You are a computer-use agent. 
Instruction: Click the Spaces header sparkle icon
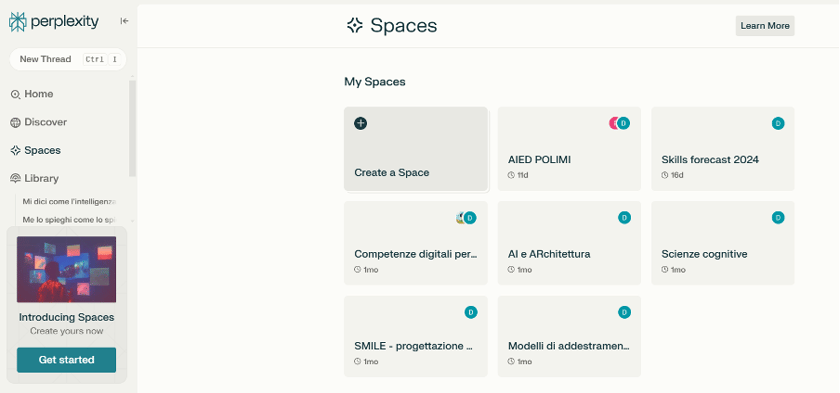[355, 26]
